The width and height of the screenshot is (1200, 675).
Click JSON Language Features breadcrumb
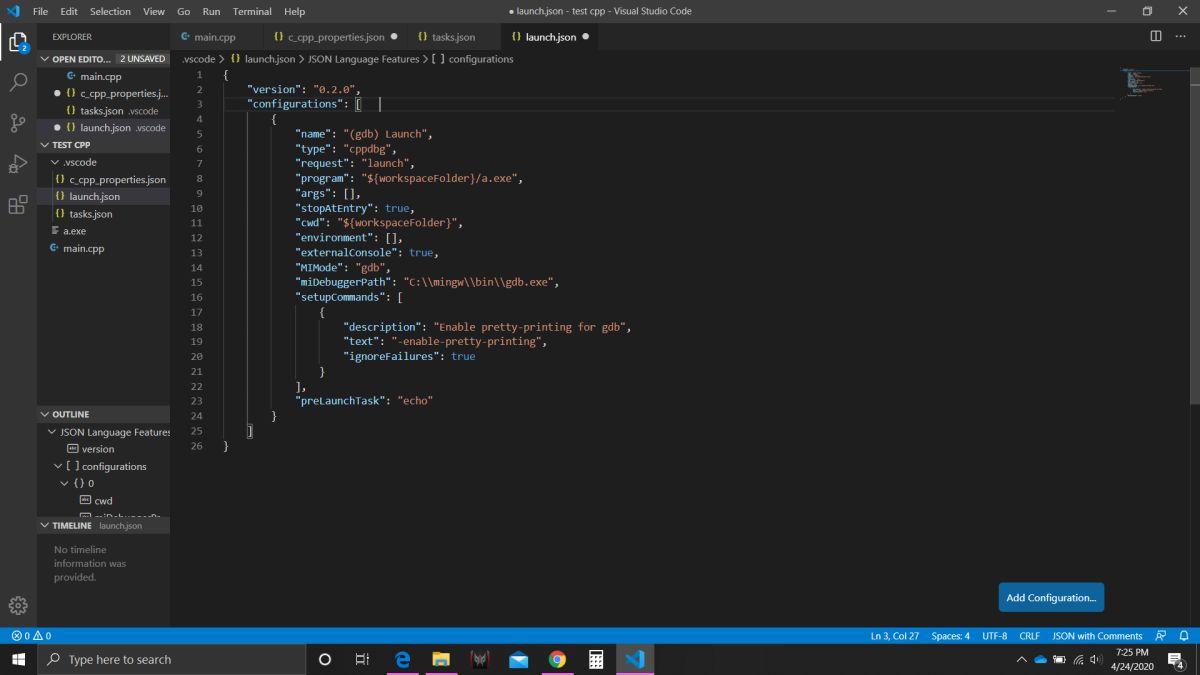tap(363, 59)
